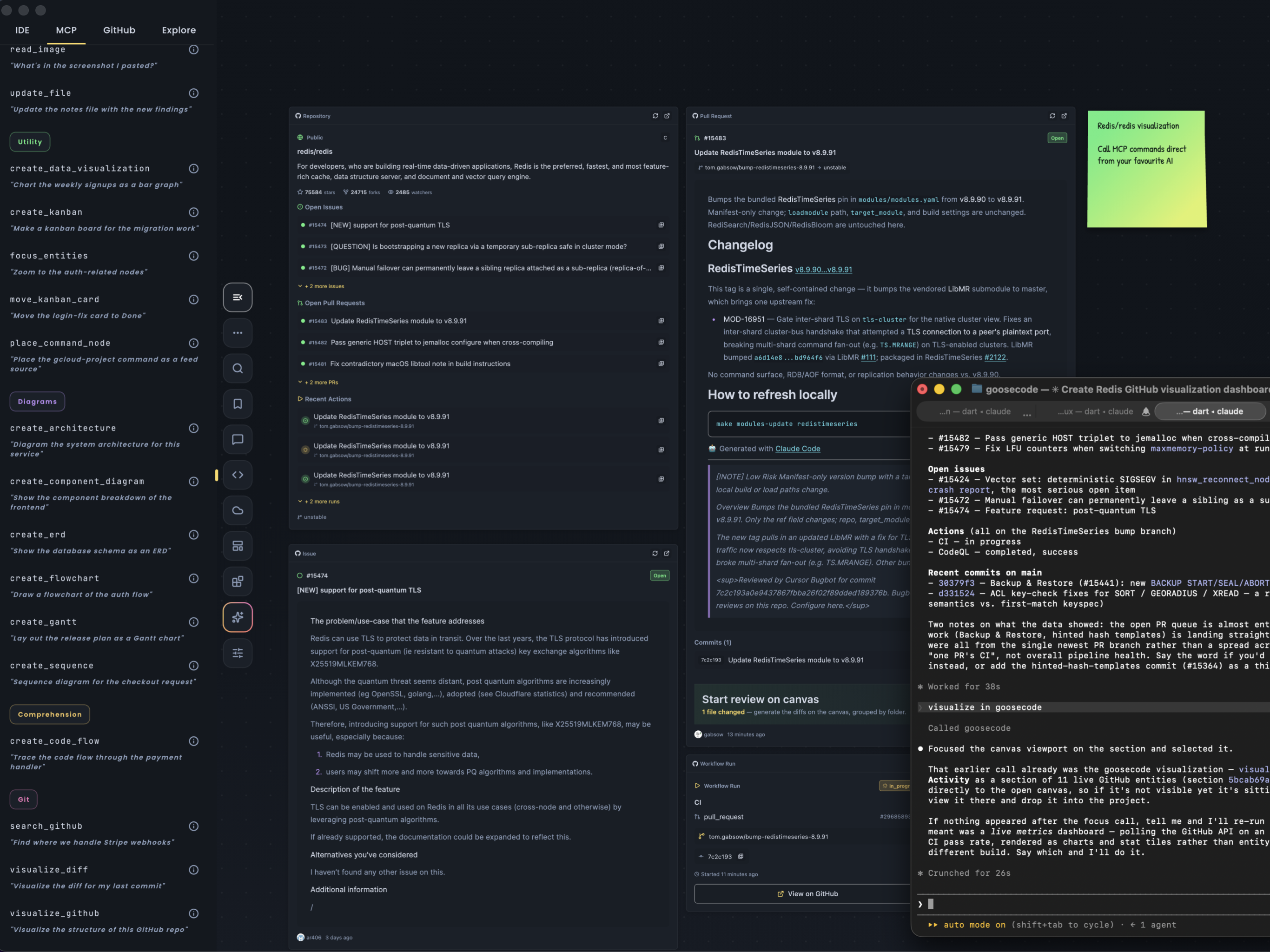
Task: Click the Diagrams category tag
Action: 37,401
